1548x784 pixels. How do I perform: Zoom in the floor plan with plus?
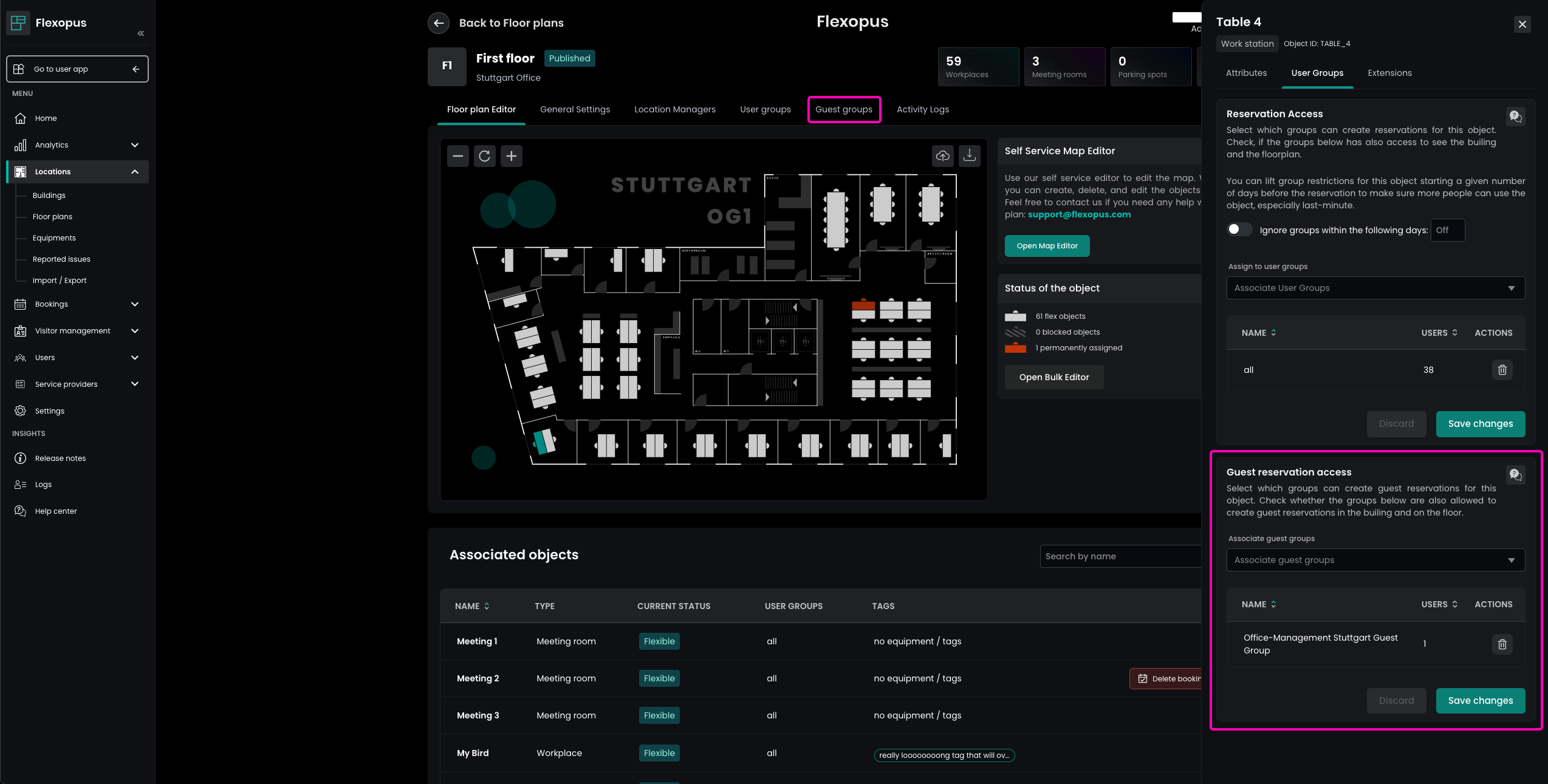(511, 156)
